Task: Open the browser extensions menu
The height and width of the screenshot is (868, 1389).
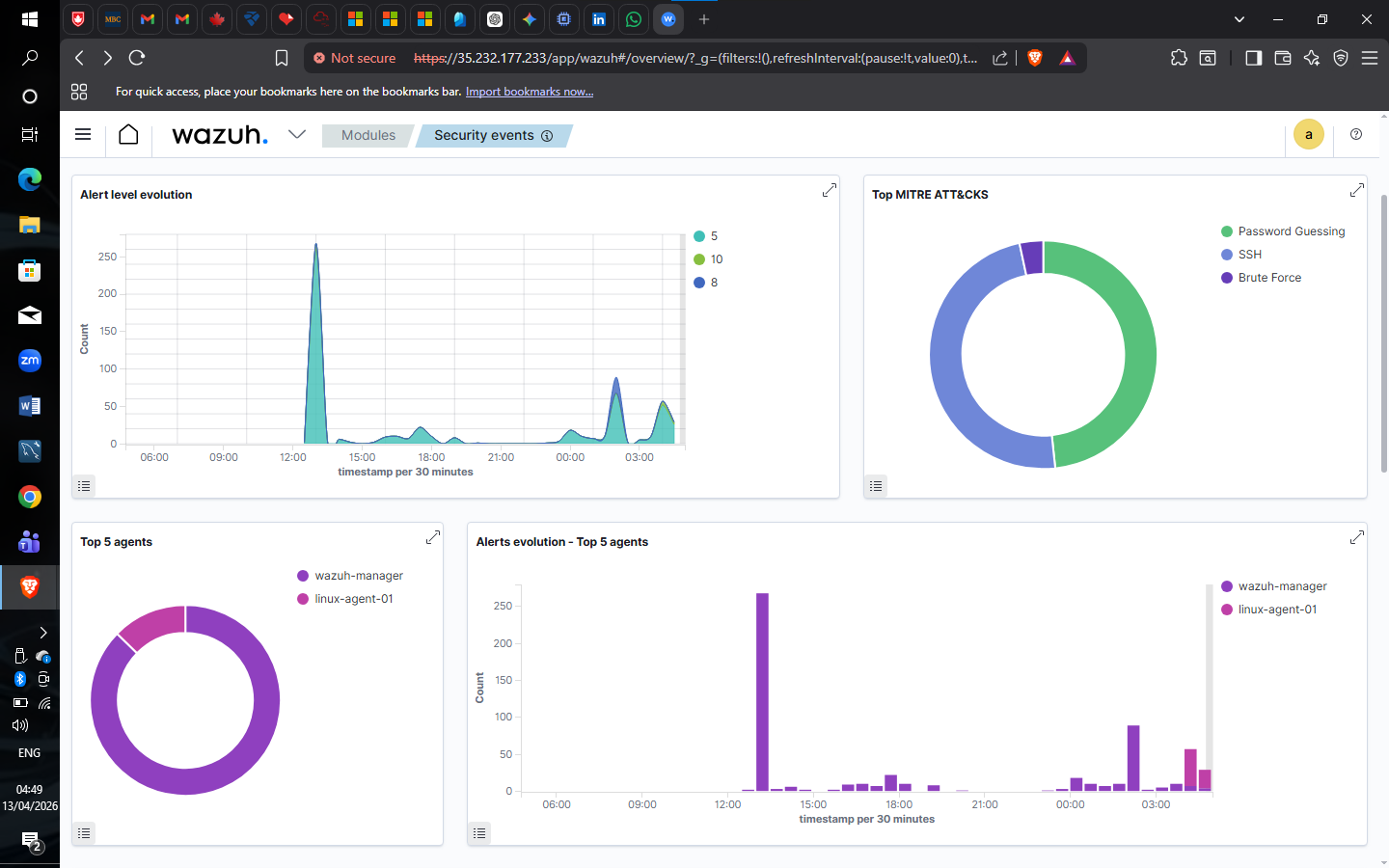Action: 1179,58
